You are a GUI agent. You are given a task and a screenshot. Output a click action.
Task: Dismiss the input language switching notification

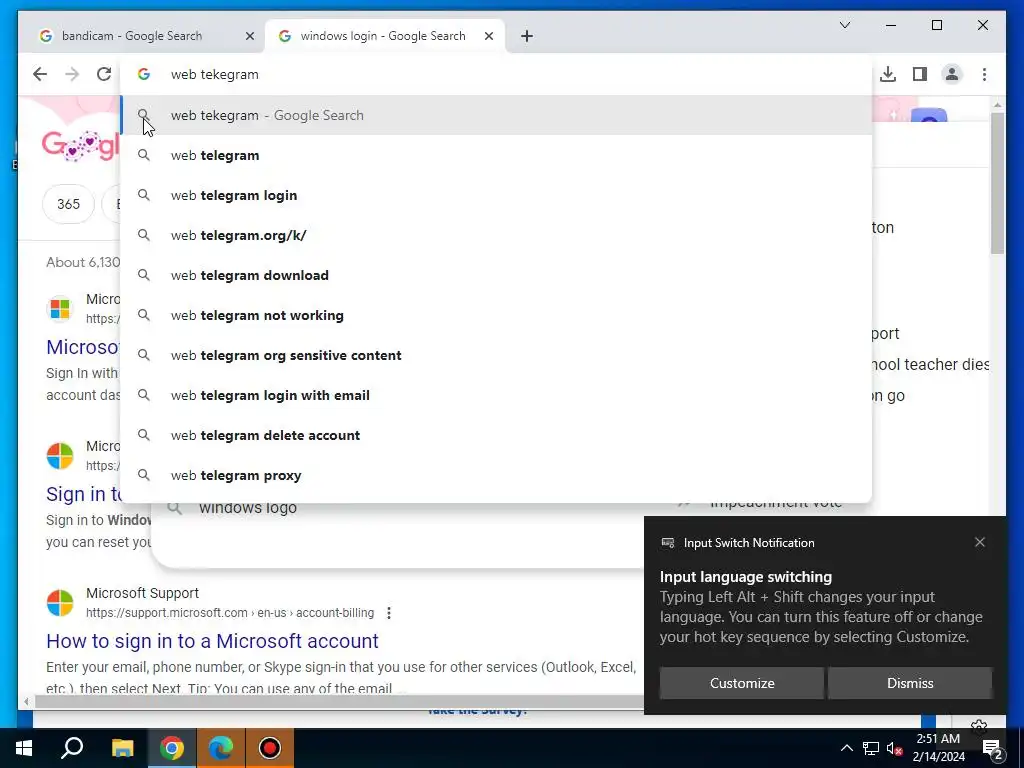click(910, 683)
